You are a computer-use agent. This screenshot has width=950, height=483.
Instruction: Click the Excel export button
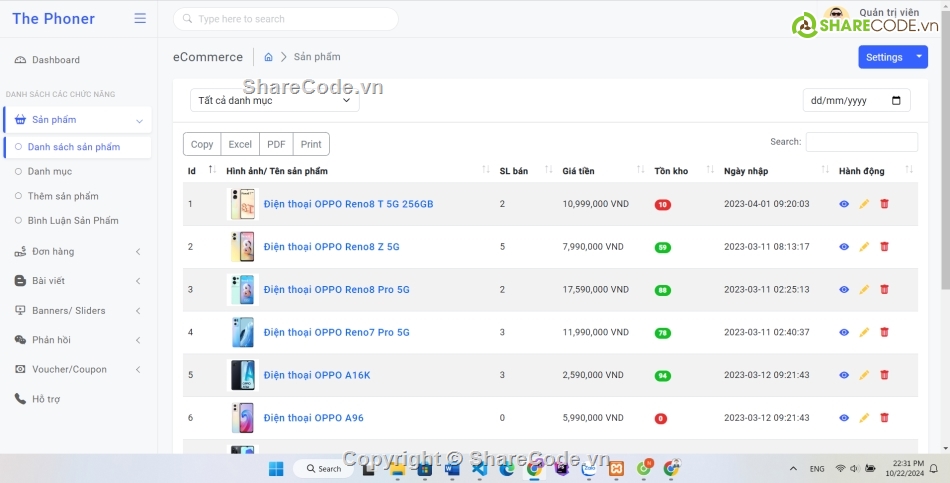pos(240,144)
